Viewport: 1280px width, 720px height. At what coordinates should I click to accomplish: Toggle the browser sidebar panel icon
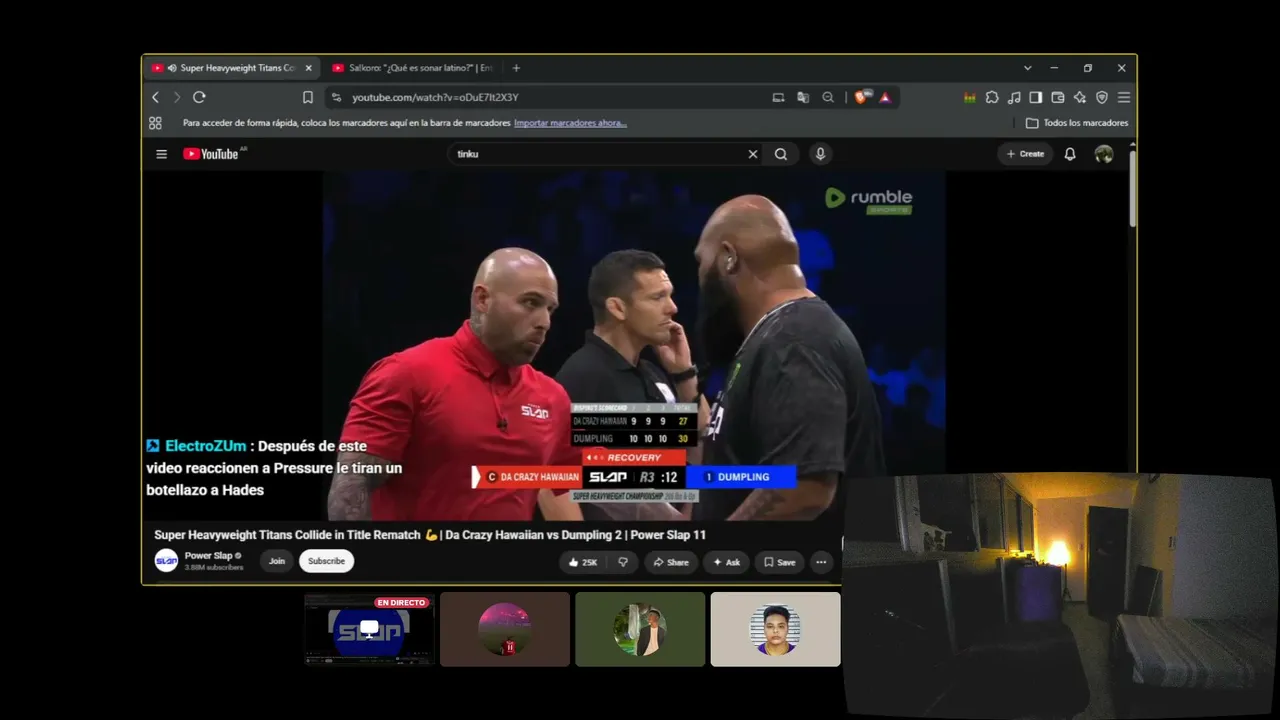(1036, 97)
